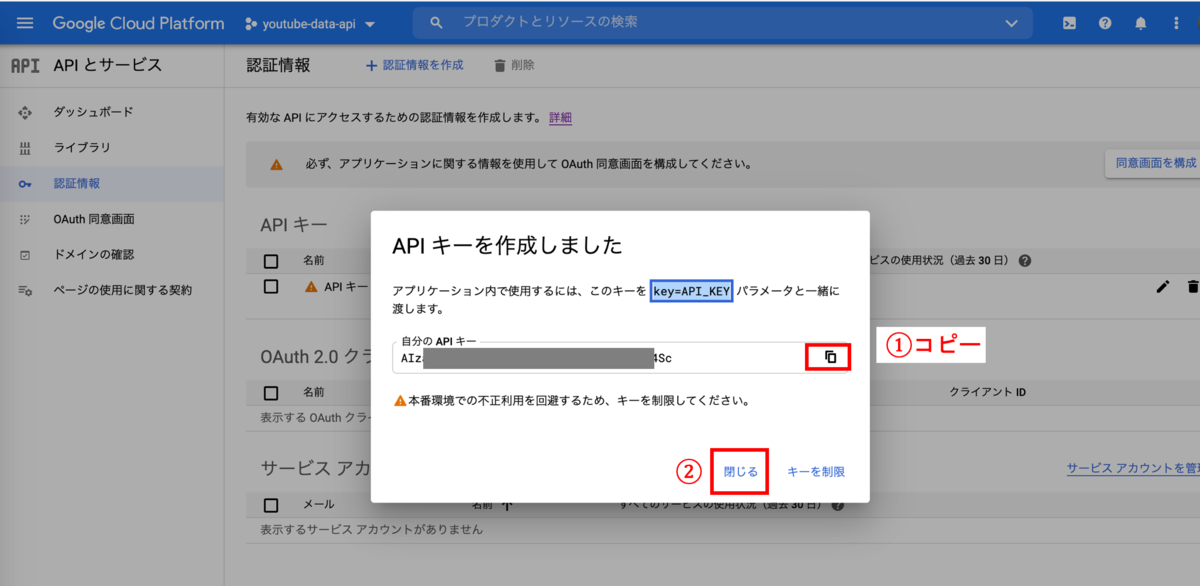The width and height of the screenshot is (1200, 586).
Task: Open the three-dot settings menu
Action: coord(1176,23)
